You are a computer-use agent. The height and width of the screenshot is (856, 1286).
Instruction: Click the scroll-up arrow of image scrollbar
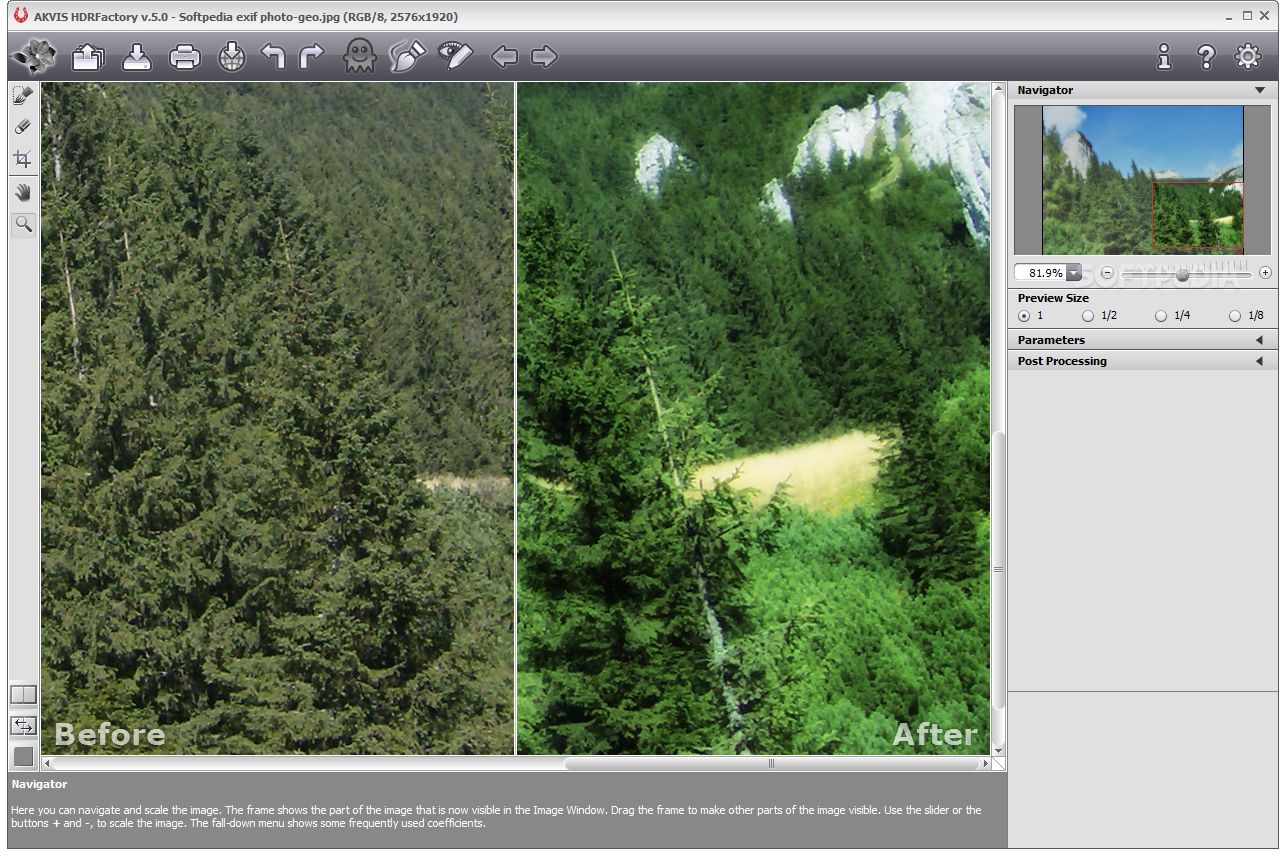point(998,89)
